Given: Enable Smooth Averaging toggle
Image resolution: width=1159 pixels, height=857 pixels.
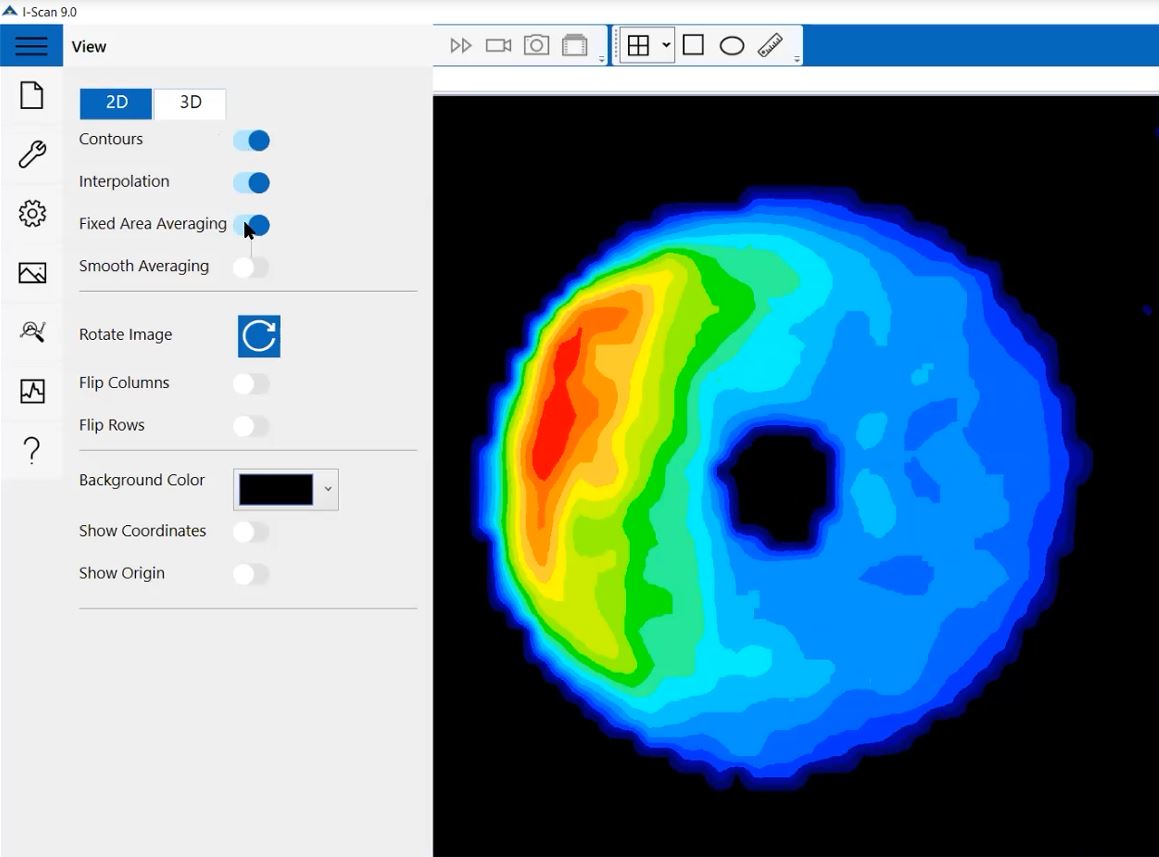Looking at the screenshot, I should (x=251, y=267).
